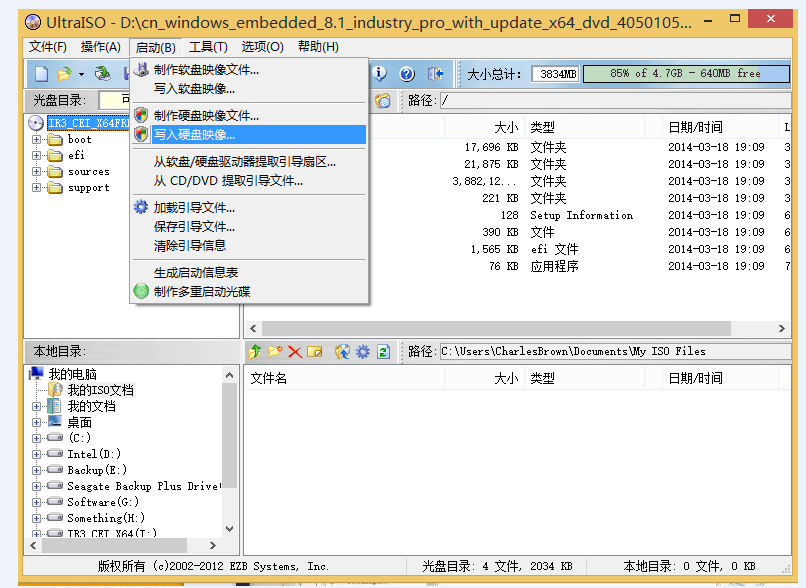
Task: Open the 选项(O) menu
Action: pos(263,47)
